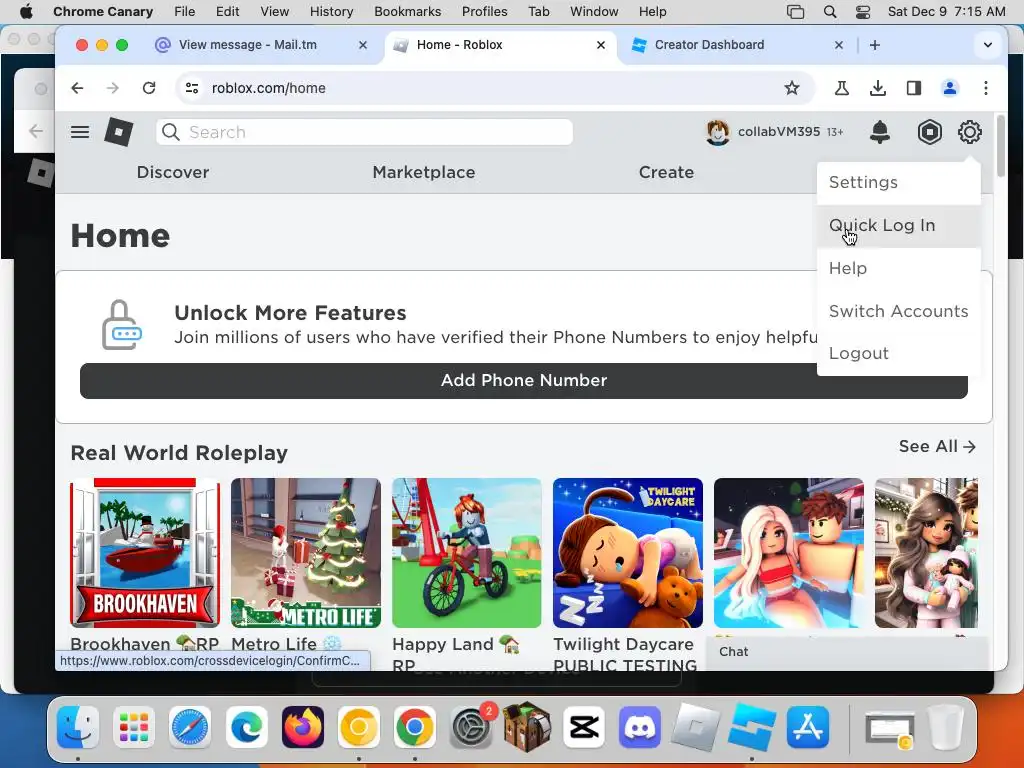Open Chrome downloads icon
This screenshot has width=1024, height=768.
pos(878,88)
